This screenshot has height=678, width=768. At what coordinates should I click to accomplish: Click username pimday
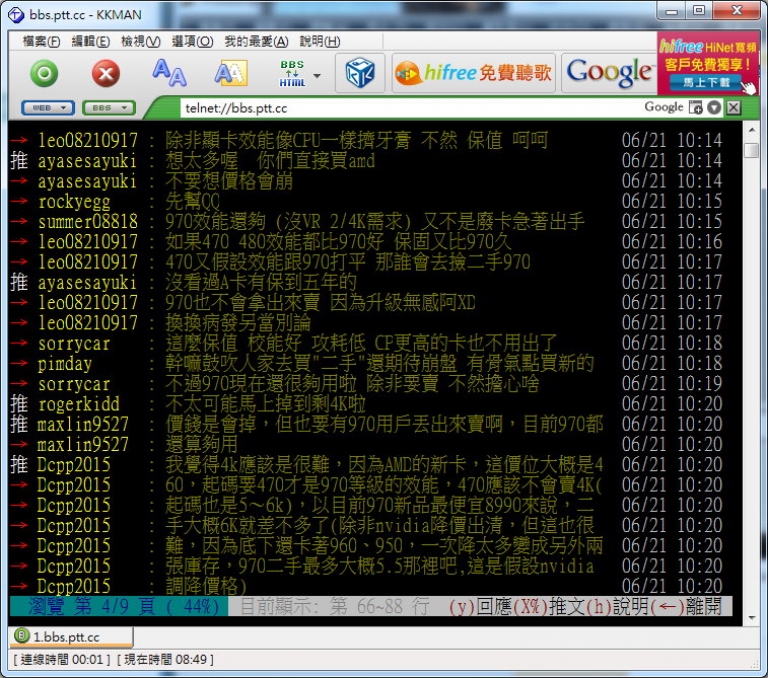[x=65, y=363]
